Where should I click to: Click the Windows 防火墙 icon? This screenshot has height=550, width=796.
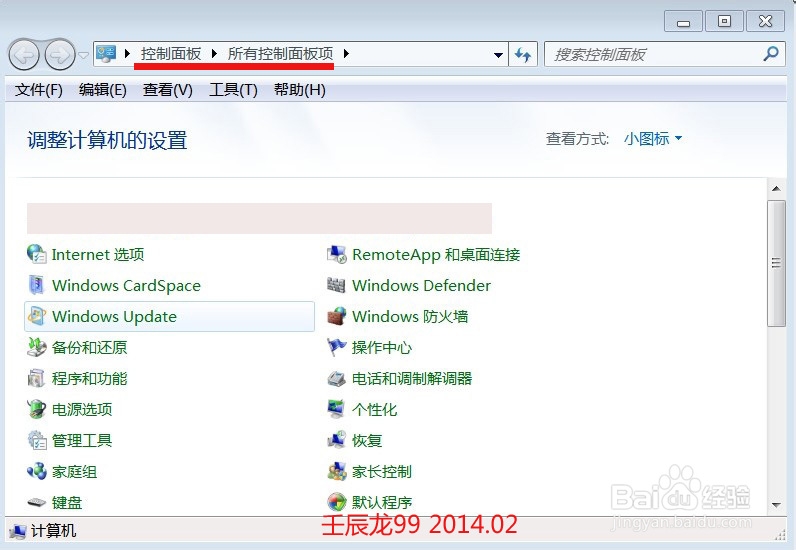click(x=337, y=316)
